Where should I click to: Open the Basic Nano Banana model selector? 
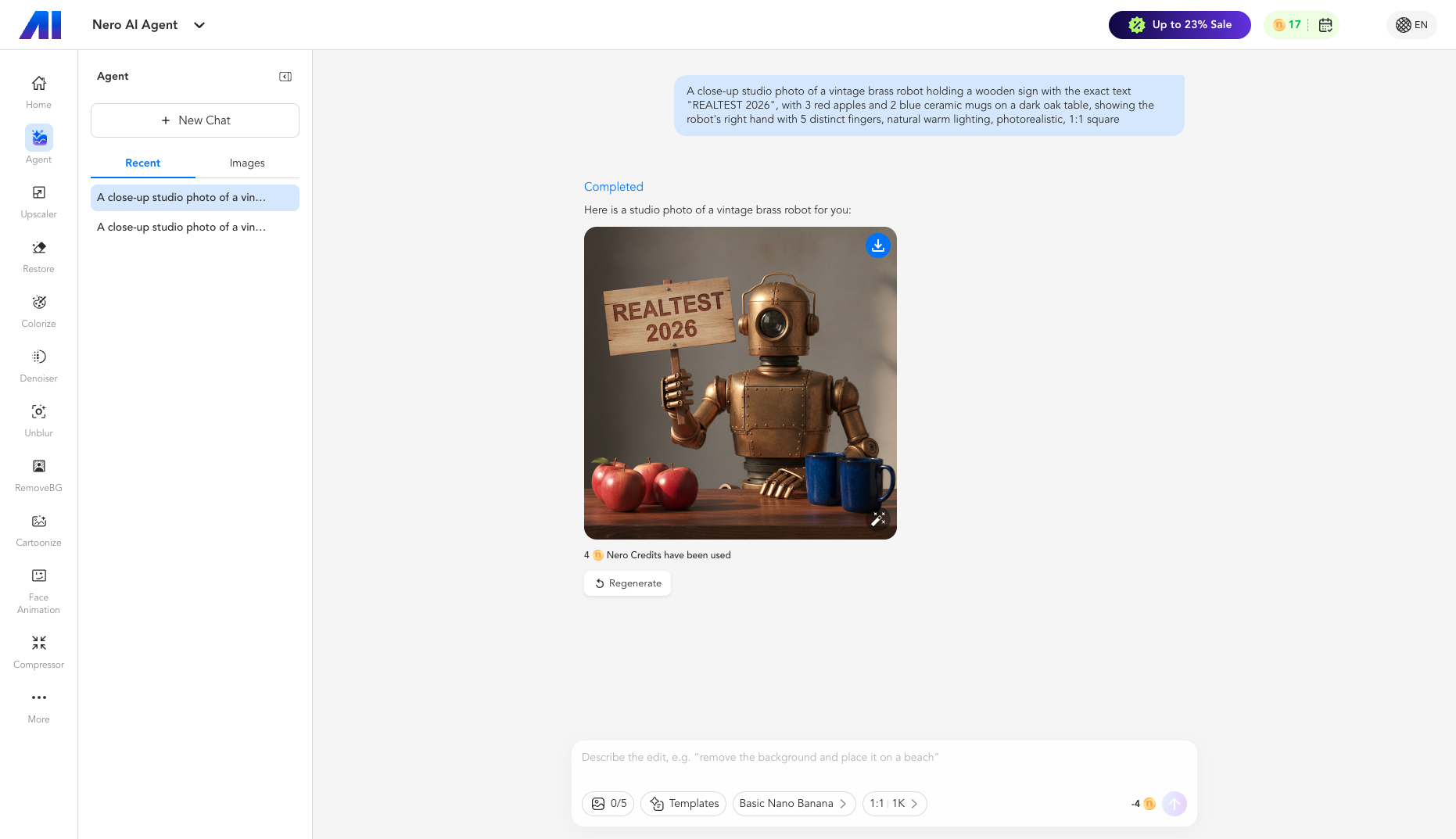(x=794, y=804)
